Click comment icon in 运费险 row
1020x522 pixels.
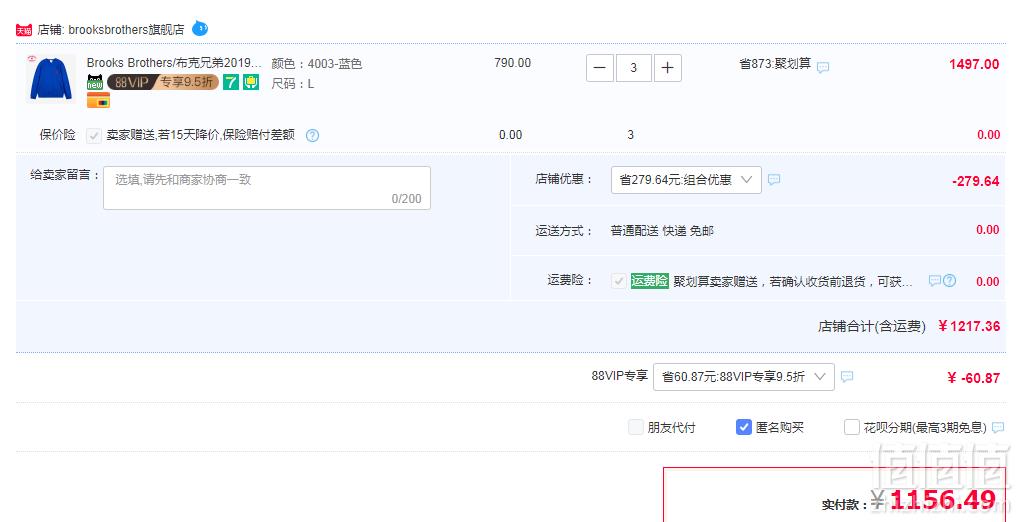[x=935, y=281]
